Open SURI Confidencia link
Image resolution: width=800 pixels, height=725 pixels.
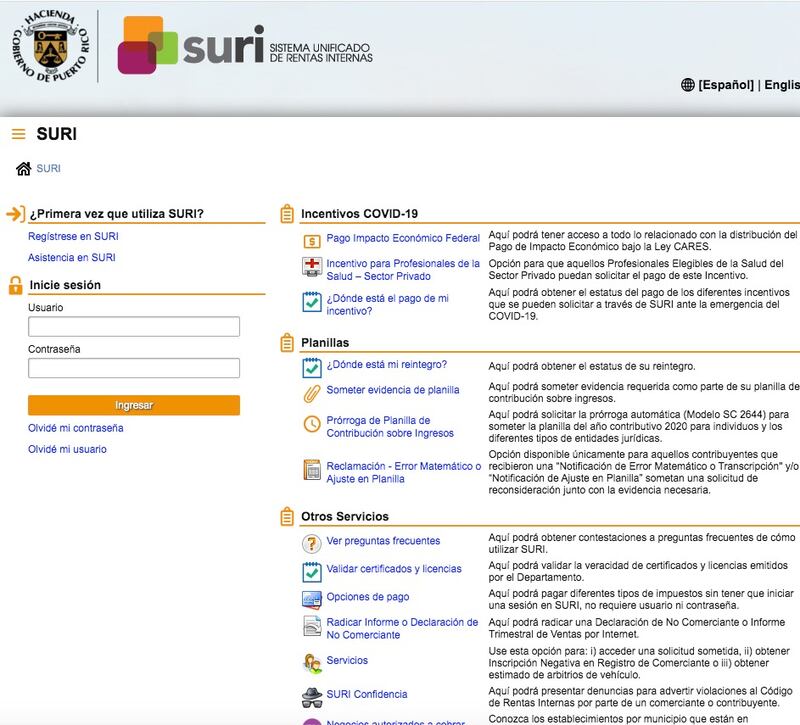(x=367, y=694)
